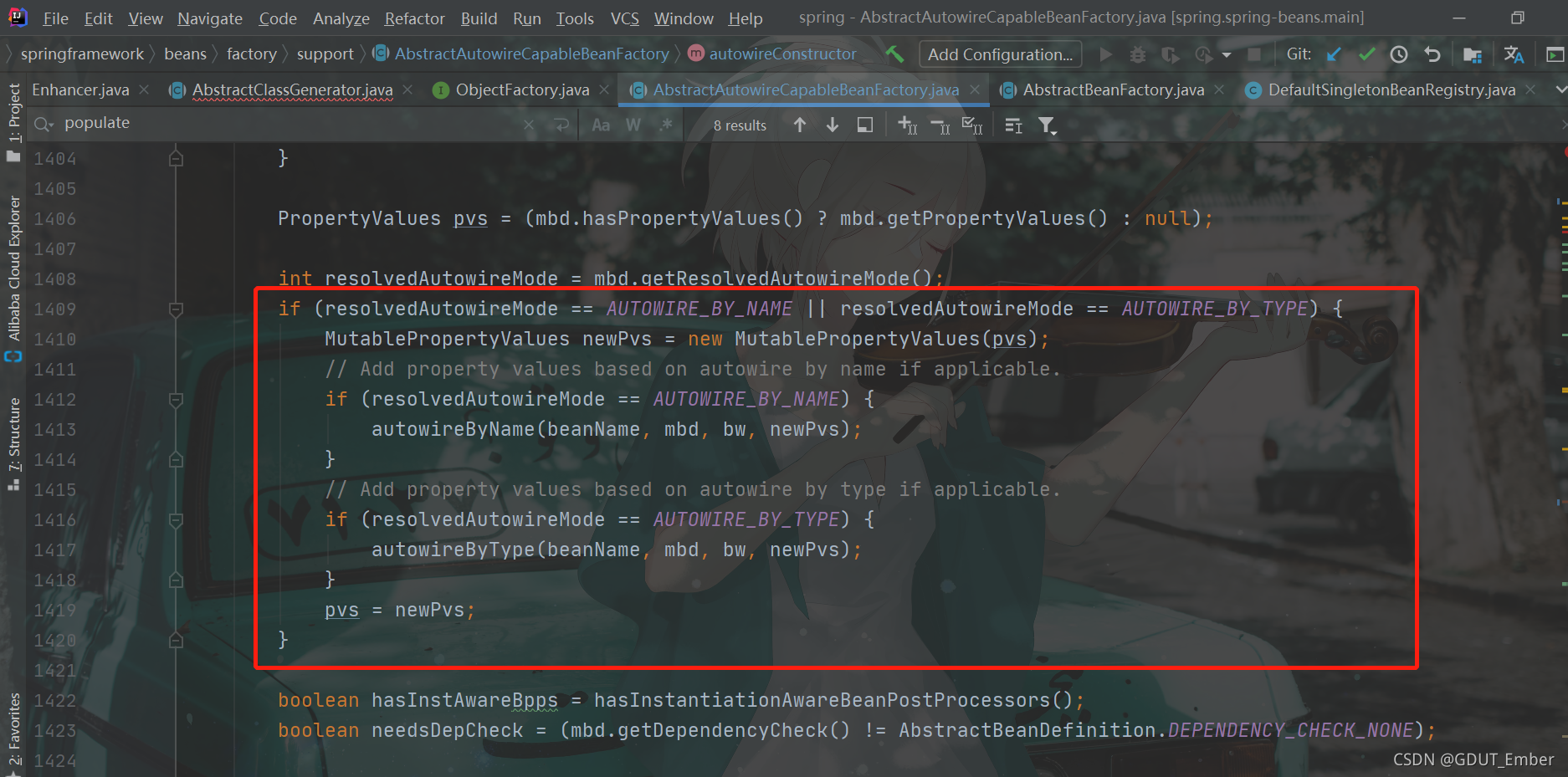Open the Navigate menu
Image resolution: width=1568 pixels, height=777 pixels.
click(210, 18)
